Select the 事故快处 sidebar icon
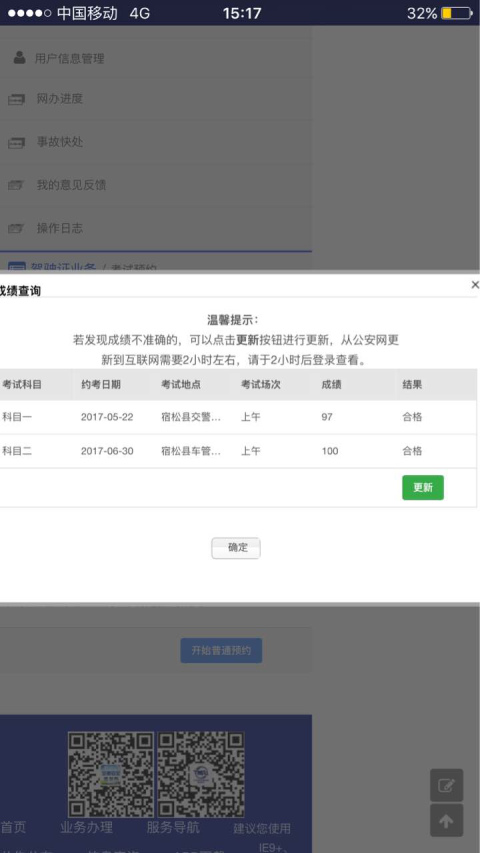This screenshot has height=853, width=480. click(x=16, y=143)
